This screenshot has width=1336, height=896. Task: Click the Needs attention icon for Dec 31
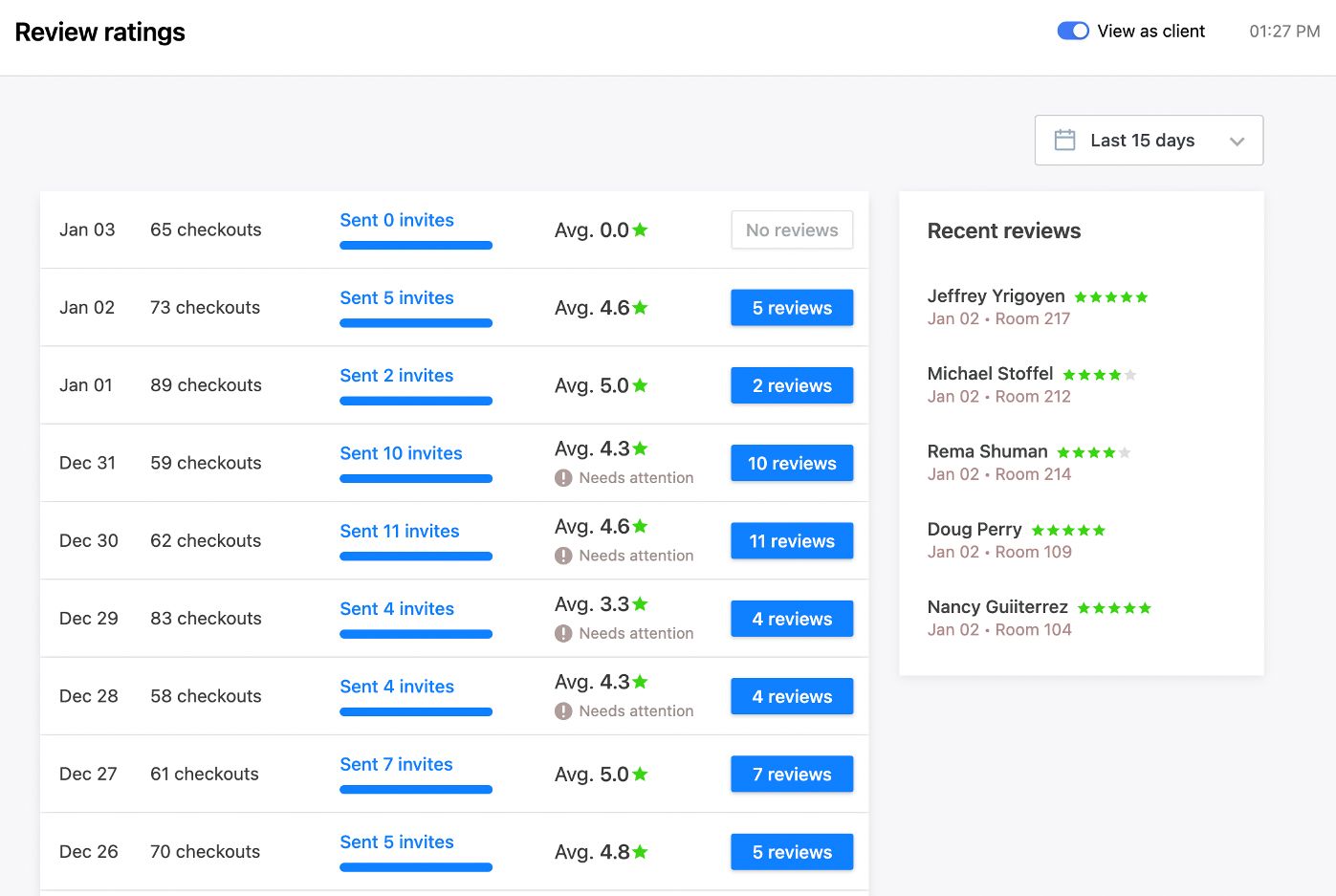coord(563,478)
